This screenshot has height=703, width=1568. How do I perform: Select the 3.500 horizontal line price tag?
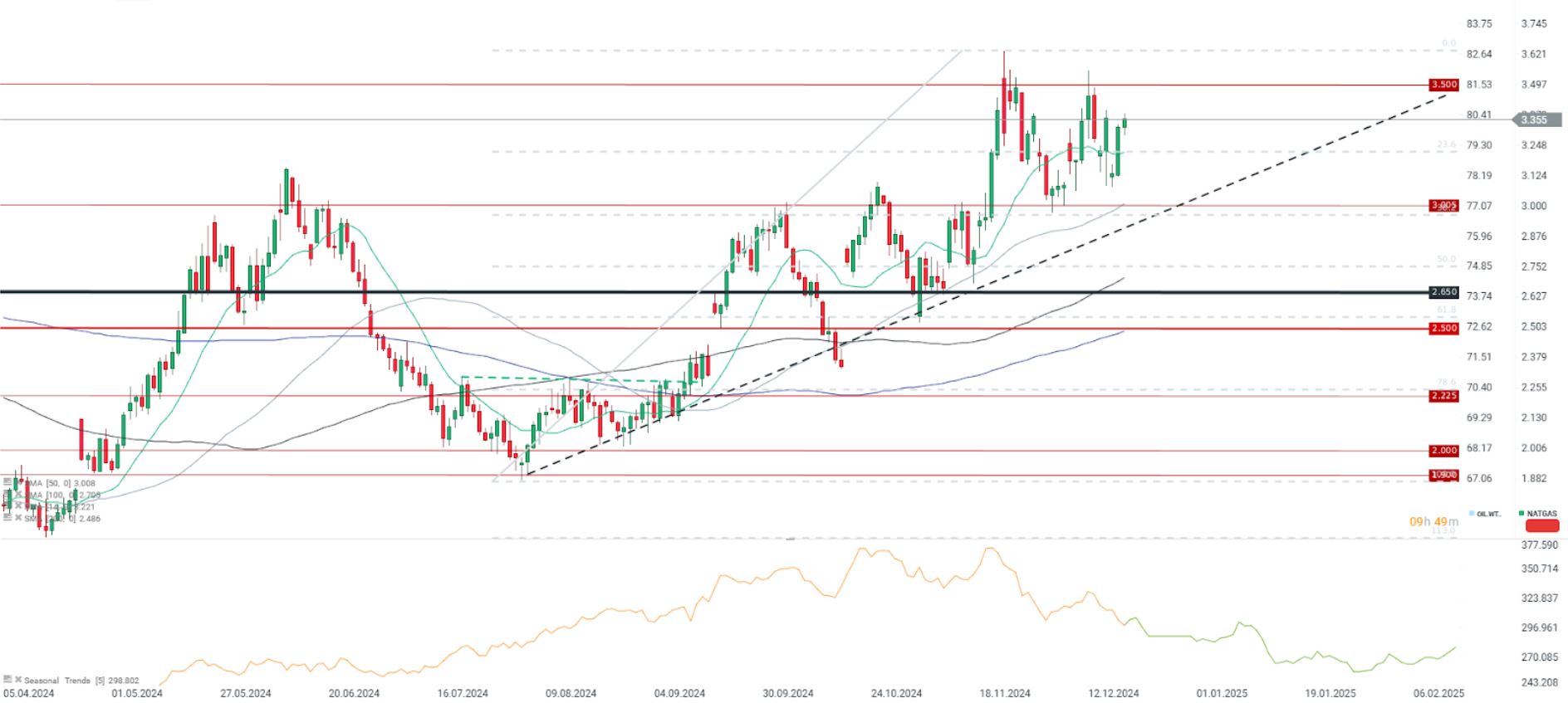pyautogui.click(x=1443, y=85)
